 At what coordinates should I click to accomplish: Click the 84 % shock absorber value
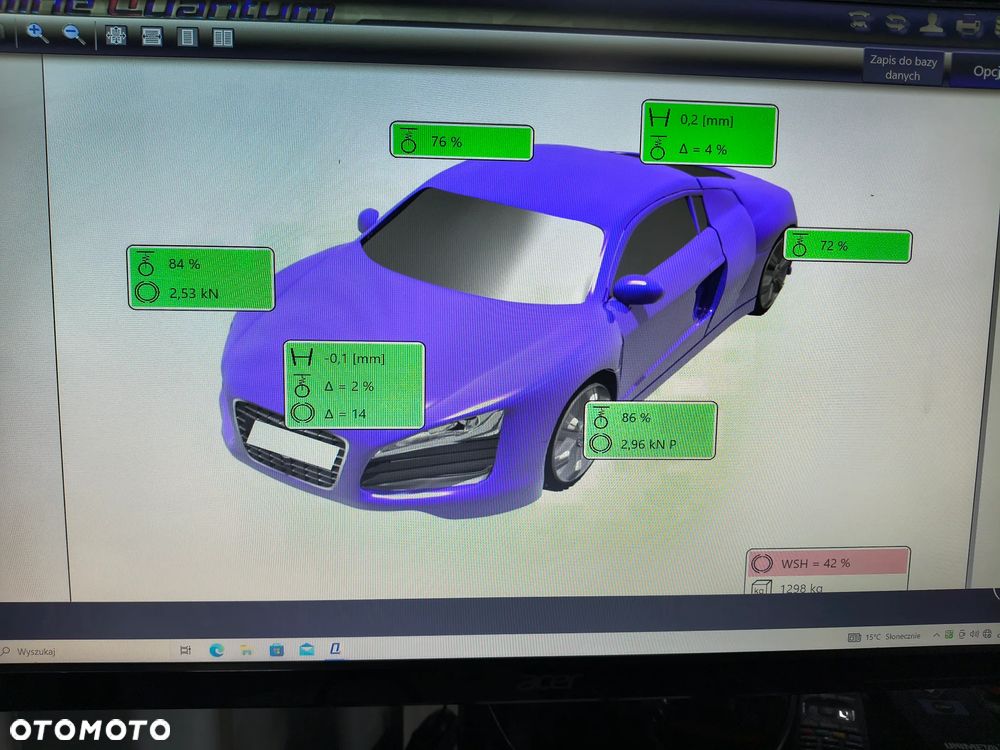[x=184, y=264]
